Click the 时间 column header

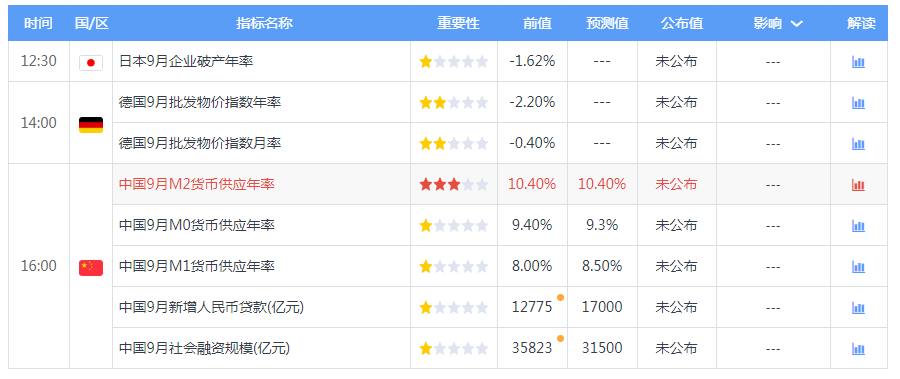point(38,23)
